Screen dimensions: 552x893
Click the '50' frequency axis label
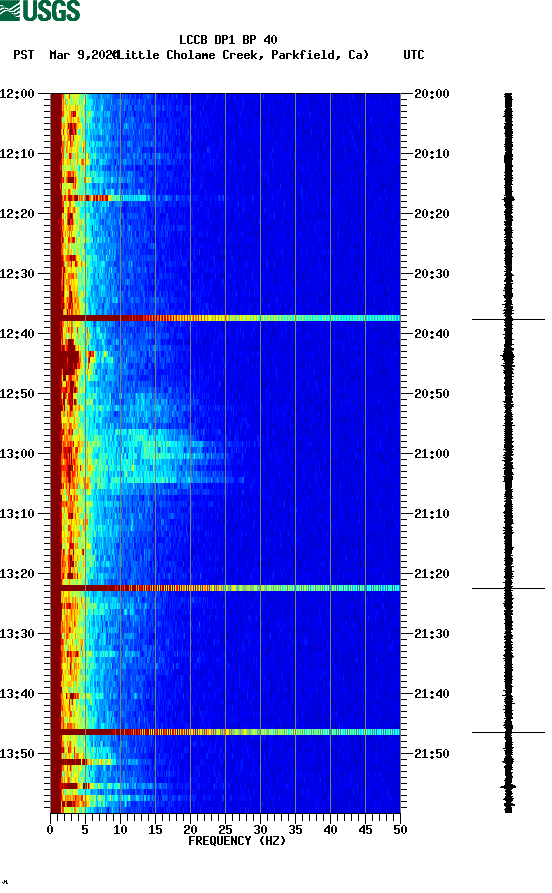400,830
